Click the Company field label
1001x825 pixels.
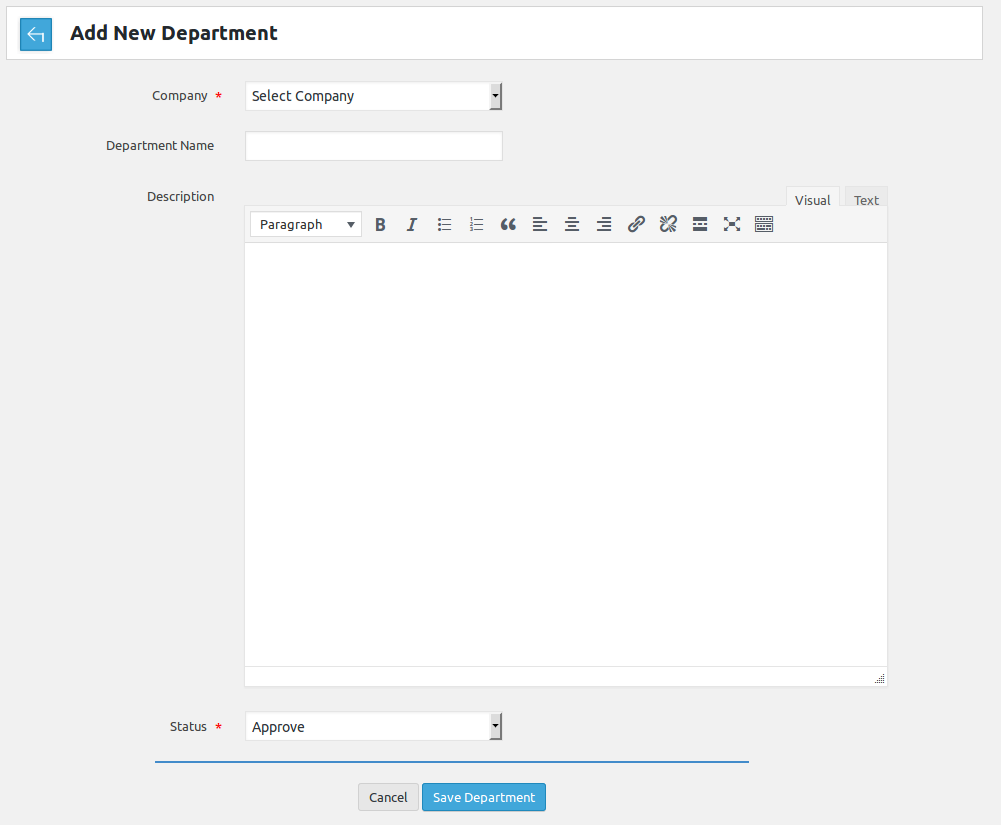pos(179,96)
